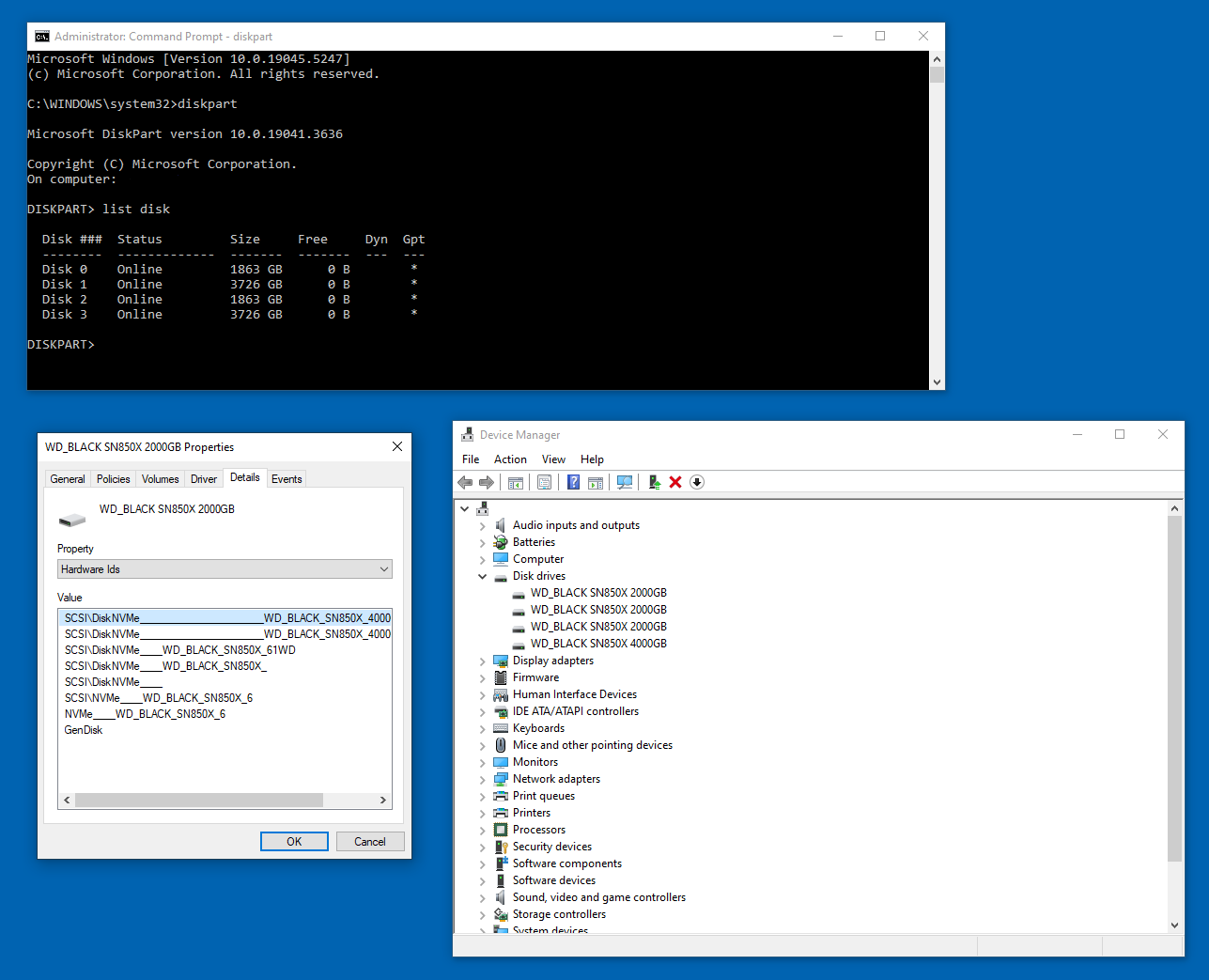Click the Device Manager vertical scrollbar thumb
Image resolution: width=1209 pixels, height=980 pixels.
point(1174,688)
